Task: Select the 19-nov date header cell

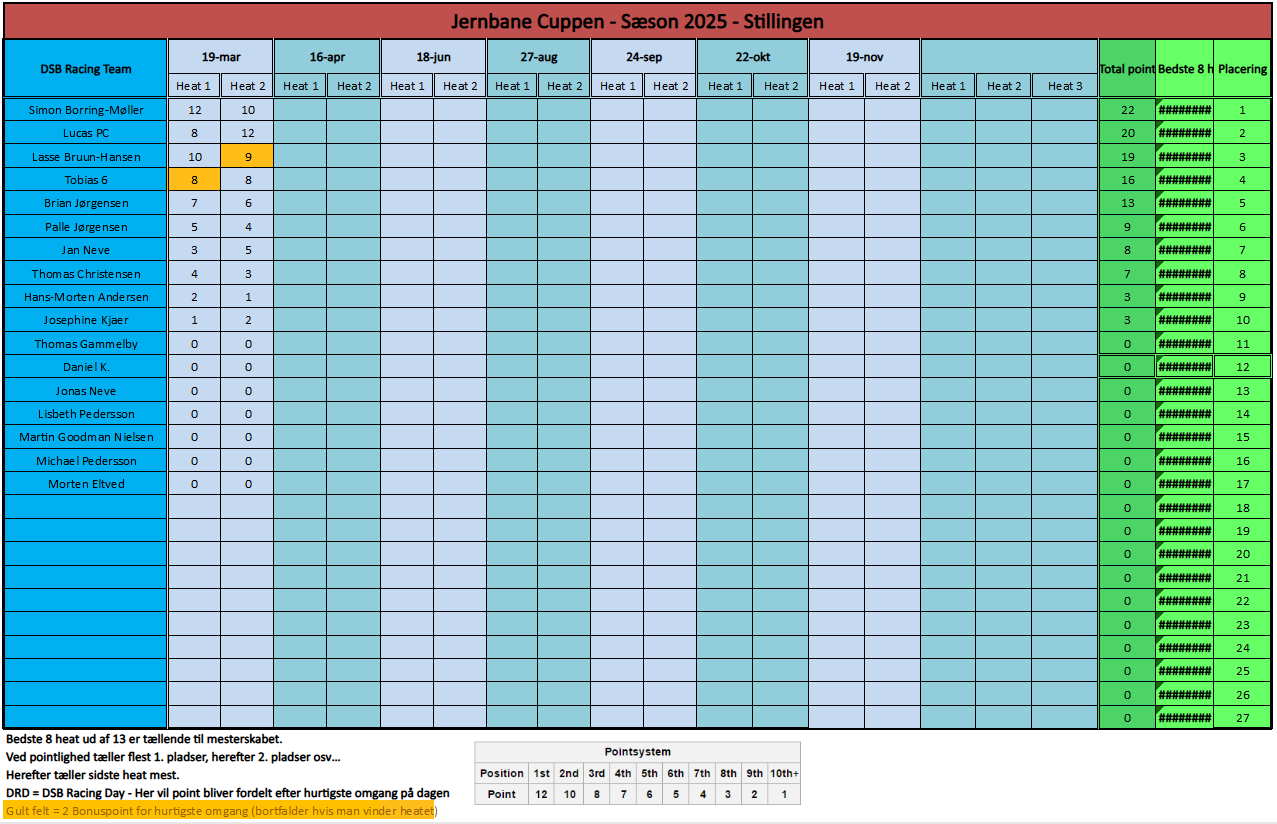Action: click(x=864, y=57)
